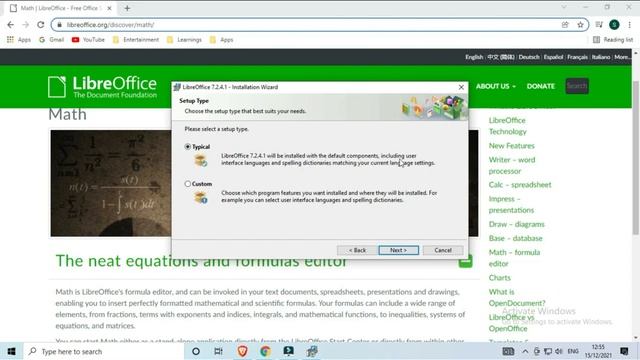640x360 pixels.
Task: Open the Learnings bookmarks folder
Action: point(184,40)
